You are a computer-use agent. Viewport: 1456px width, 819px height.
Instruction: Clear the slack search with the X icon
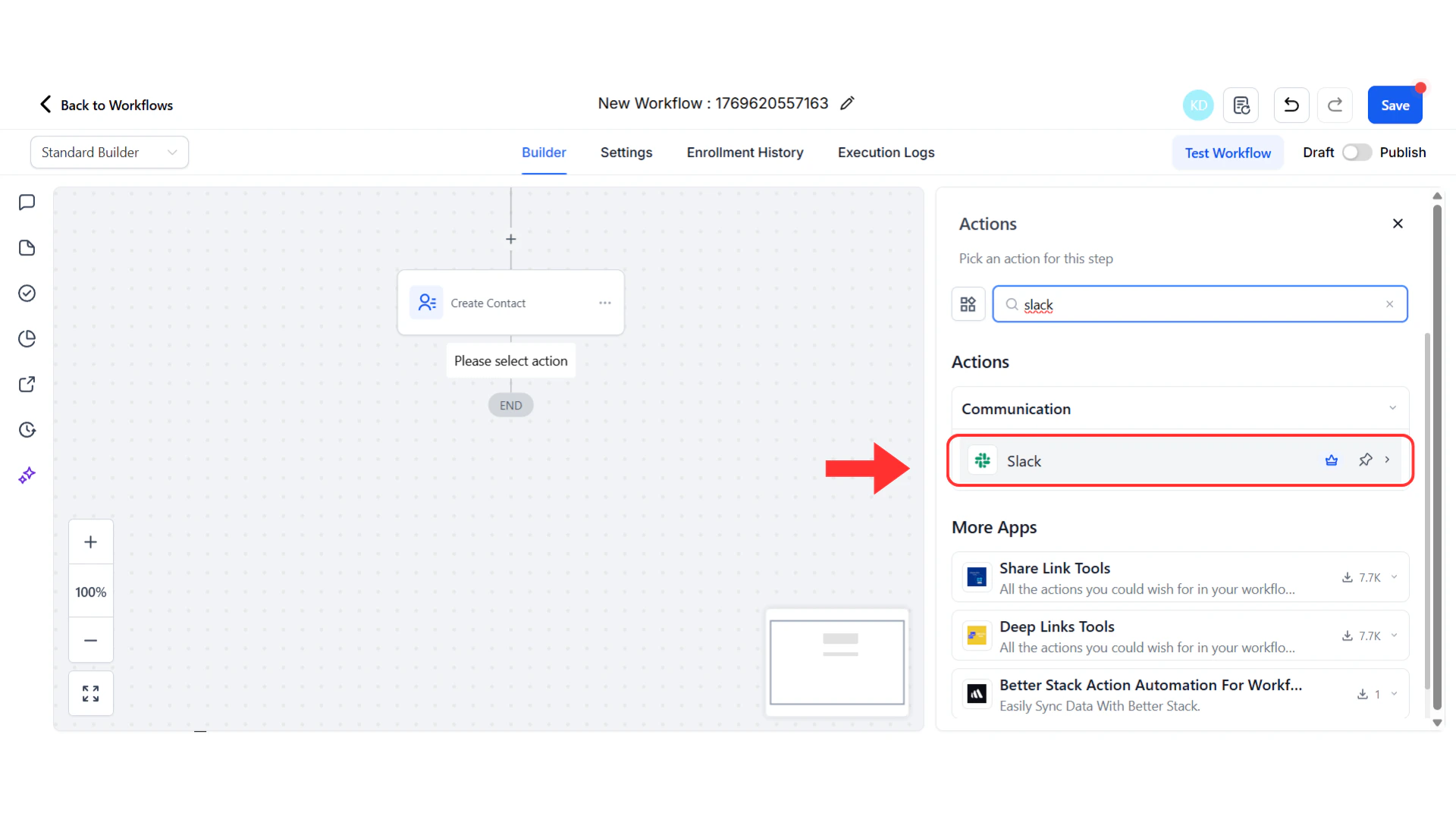click(1389, 303)
